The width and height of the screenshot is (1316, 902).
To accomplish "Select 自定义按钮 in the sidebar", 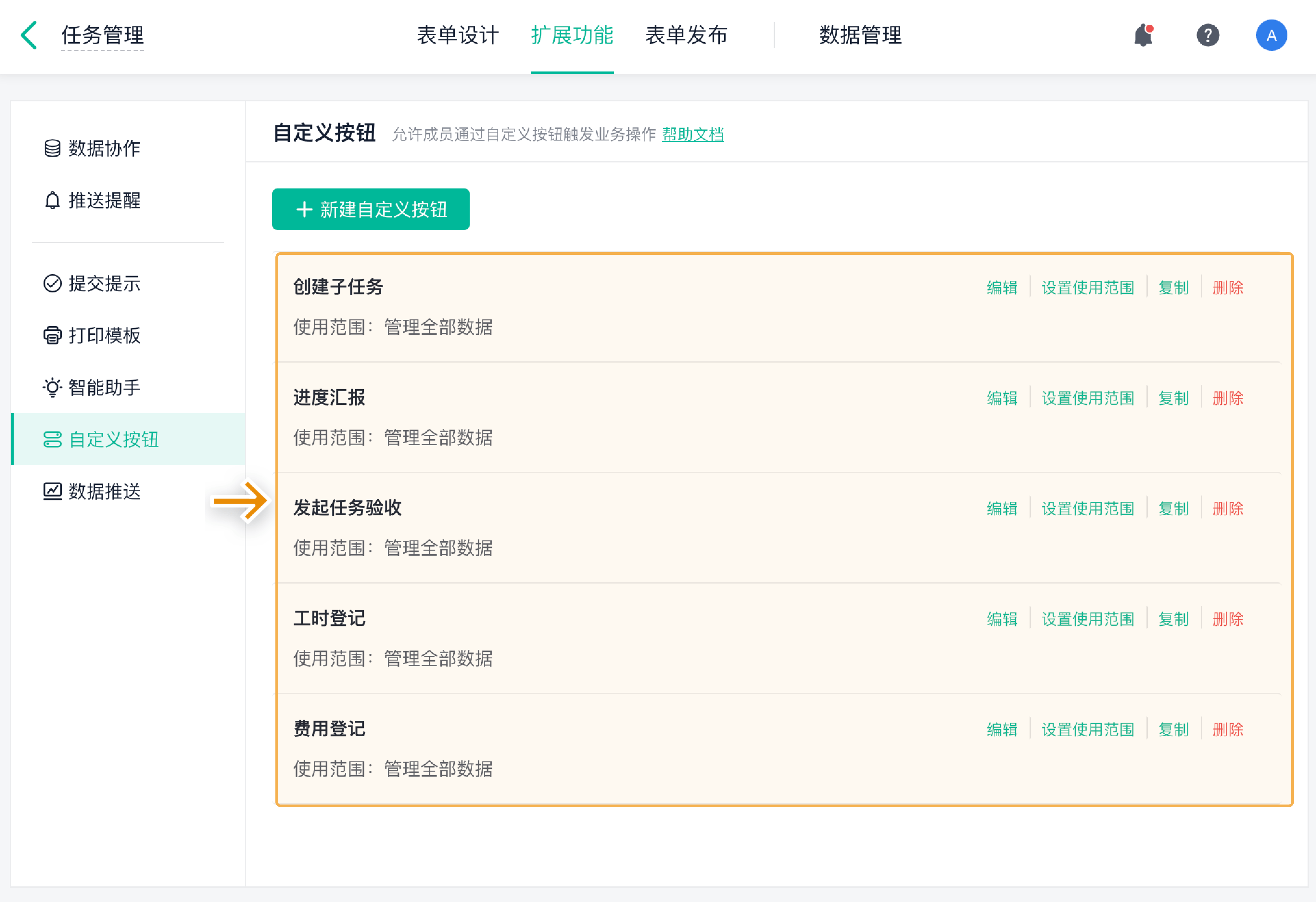I will pyautogui.click(x=128, y=440).
